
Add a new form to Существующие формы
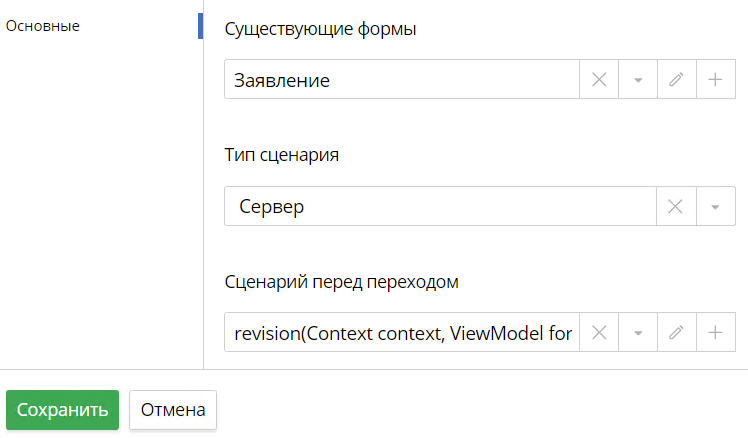click(715, 80)
